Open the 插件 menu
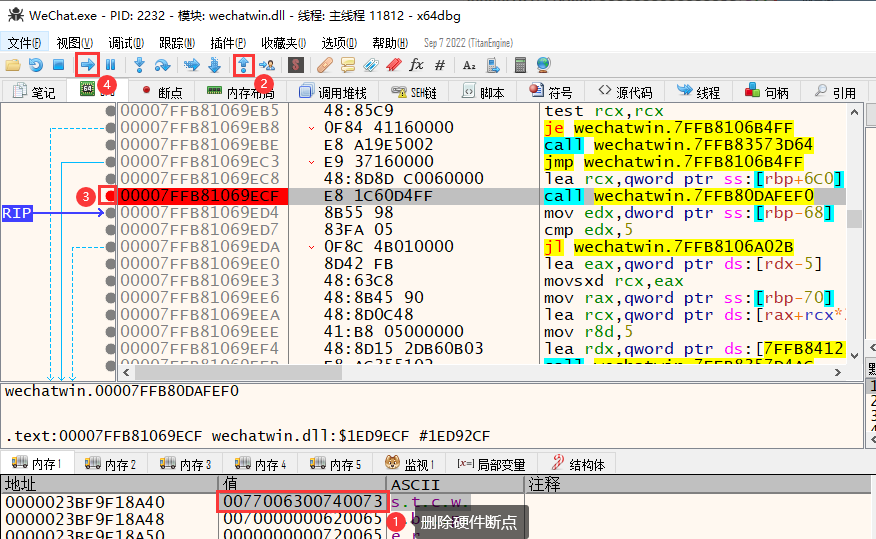The image size is (876, 539). pos(228,43)
